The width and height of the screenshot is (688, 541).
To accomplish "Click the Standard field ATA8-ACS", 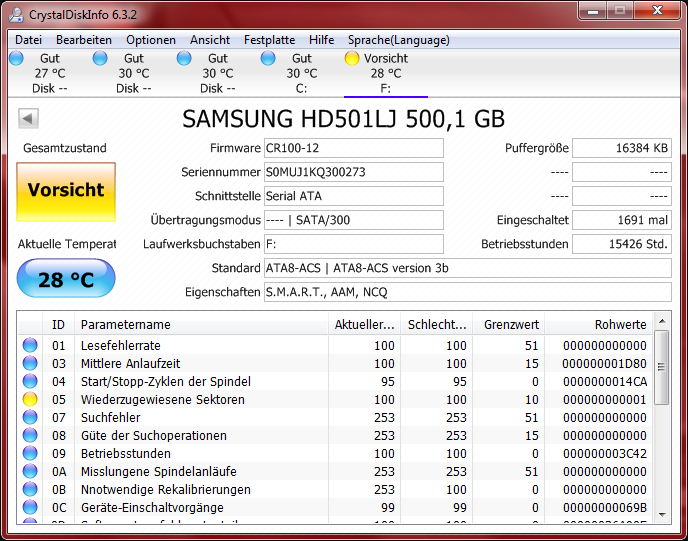I will click(x=468, y=268).
